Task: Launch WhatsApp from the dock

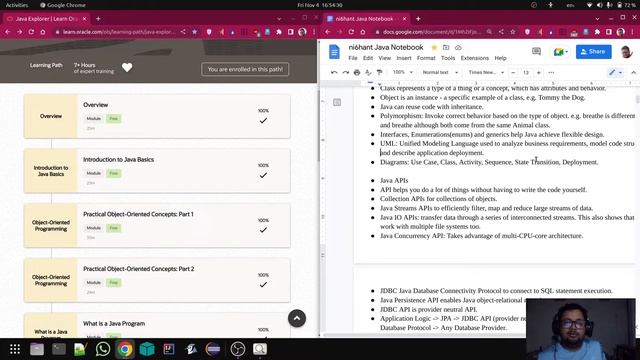Action: pos(102,349)
